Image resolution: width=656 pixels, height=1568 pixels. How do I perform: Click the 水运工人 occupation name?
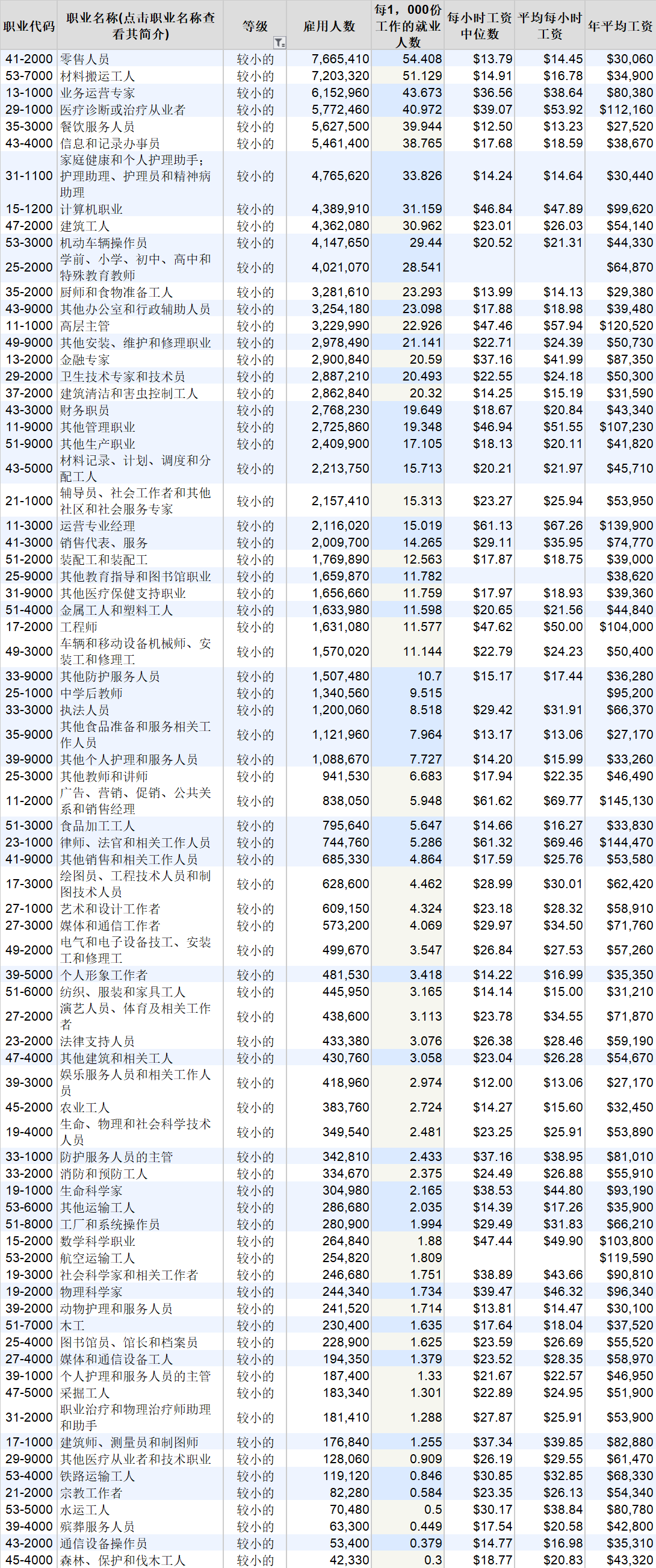85,1510
